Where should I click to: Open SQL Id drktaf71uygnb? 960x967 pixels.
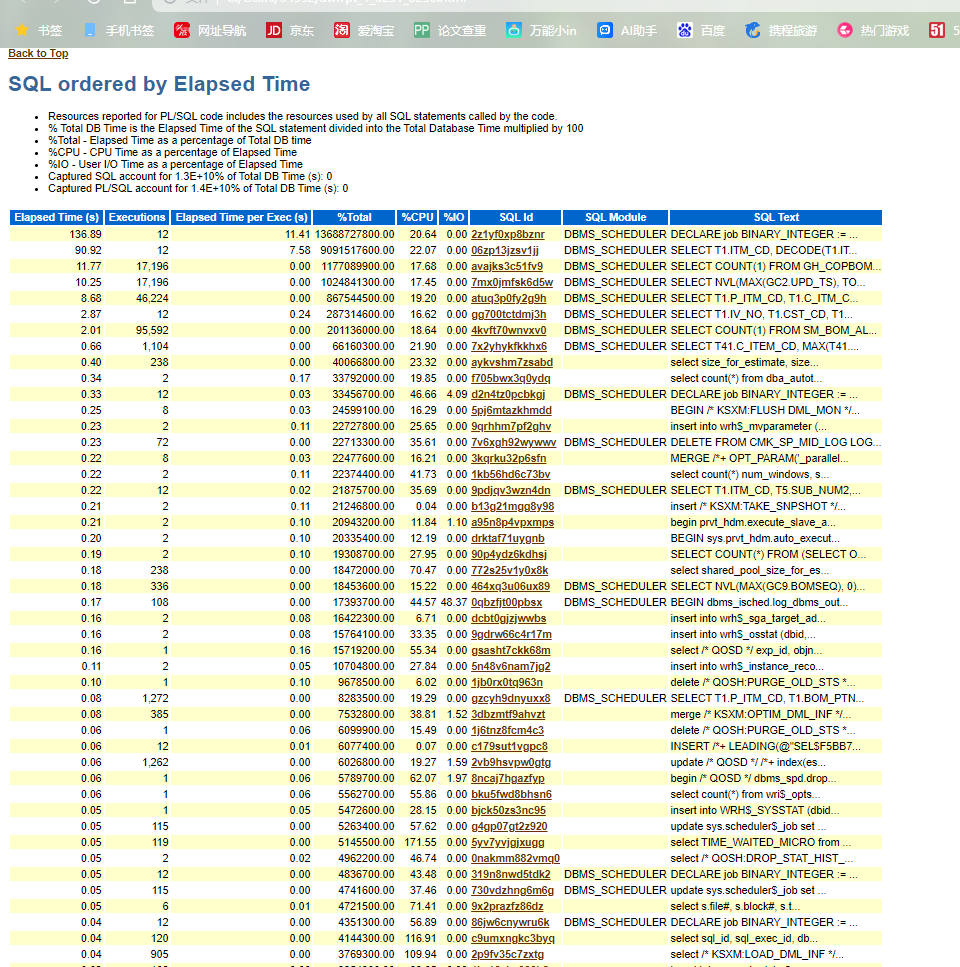click(x=507, y=539)
